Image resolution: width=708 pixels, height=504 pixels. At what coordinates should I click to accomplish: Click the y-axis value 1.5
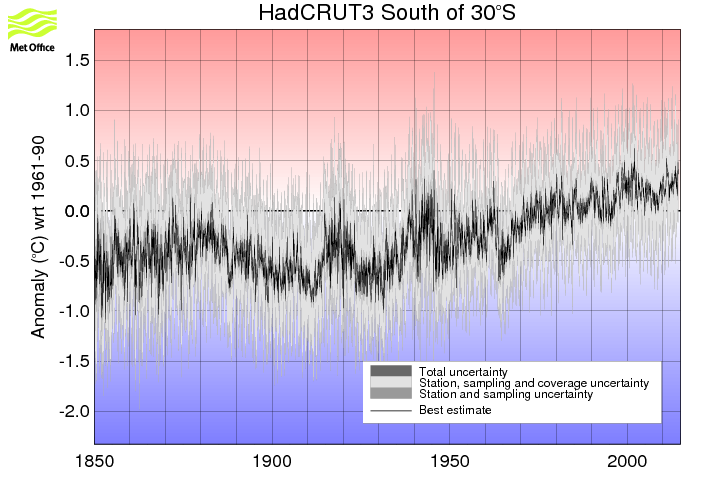click(77, 60)
